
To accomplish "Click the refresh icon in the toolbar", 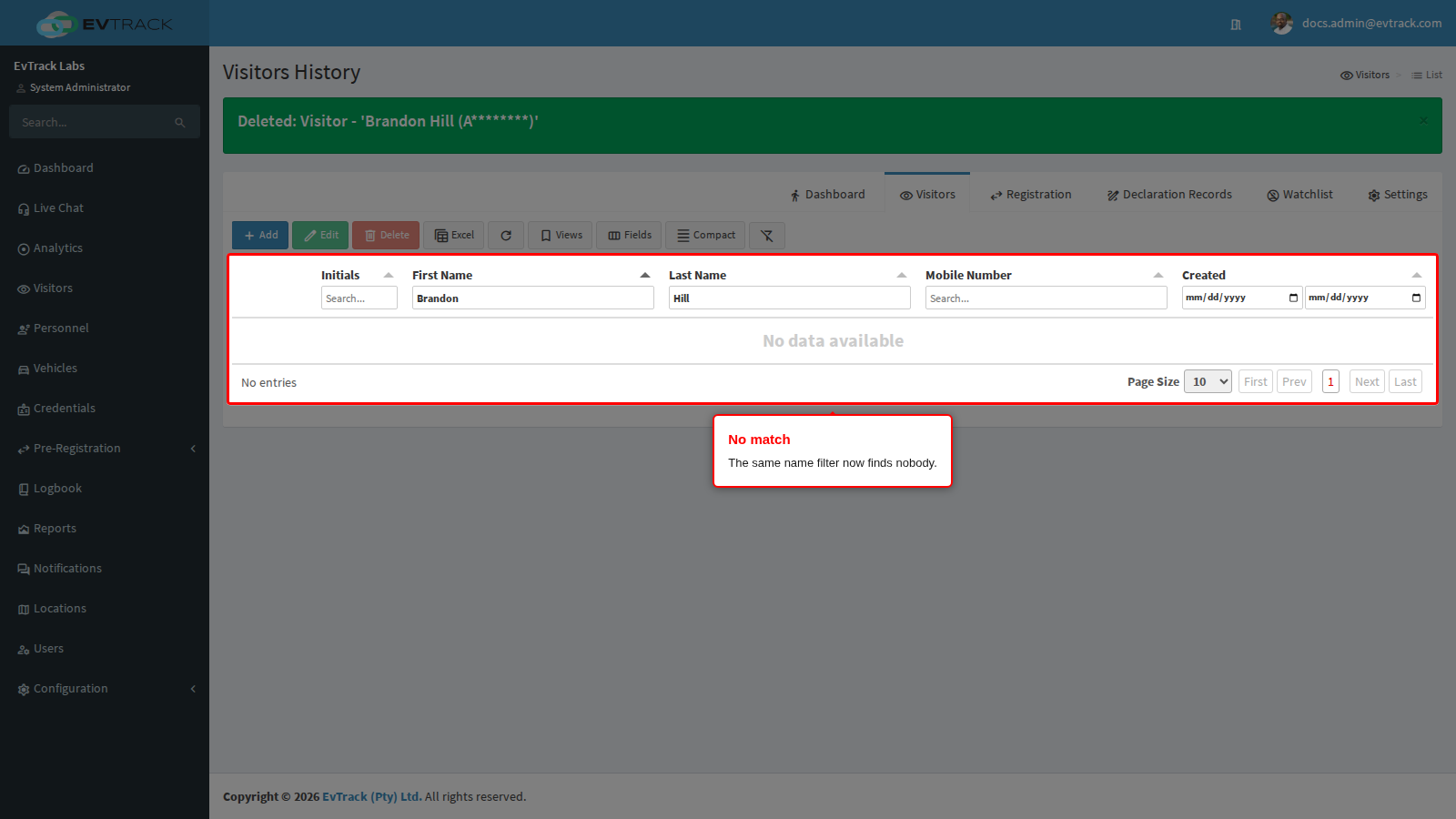I will [506, 236].
